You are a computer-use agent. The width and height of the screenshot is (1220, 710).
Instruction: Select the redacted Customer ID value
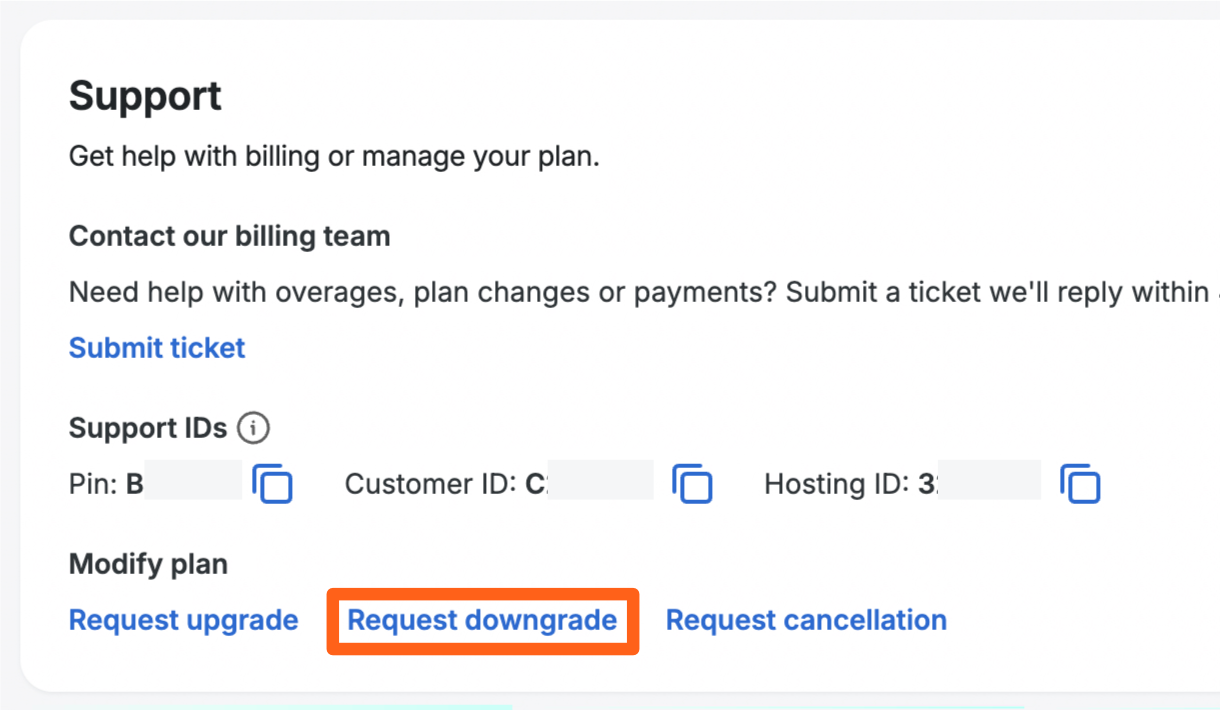pyautogui.click(x=598, y=484)
